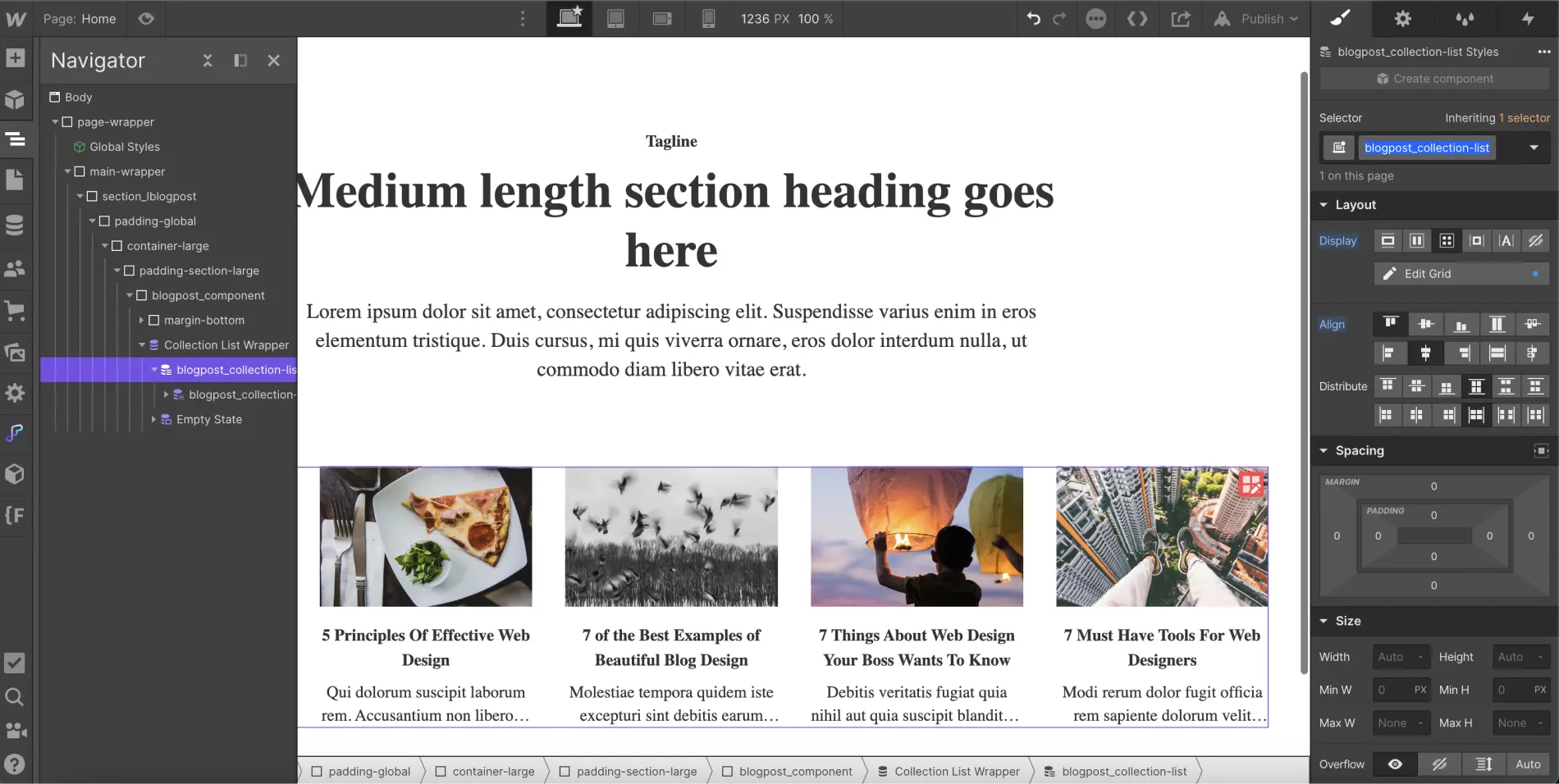Screen dimensions: 1559x784
Task: Open Page: Home selector
Action: [80, 19]
